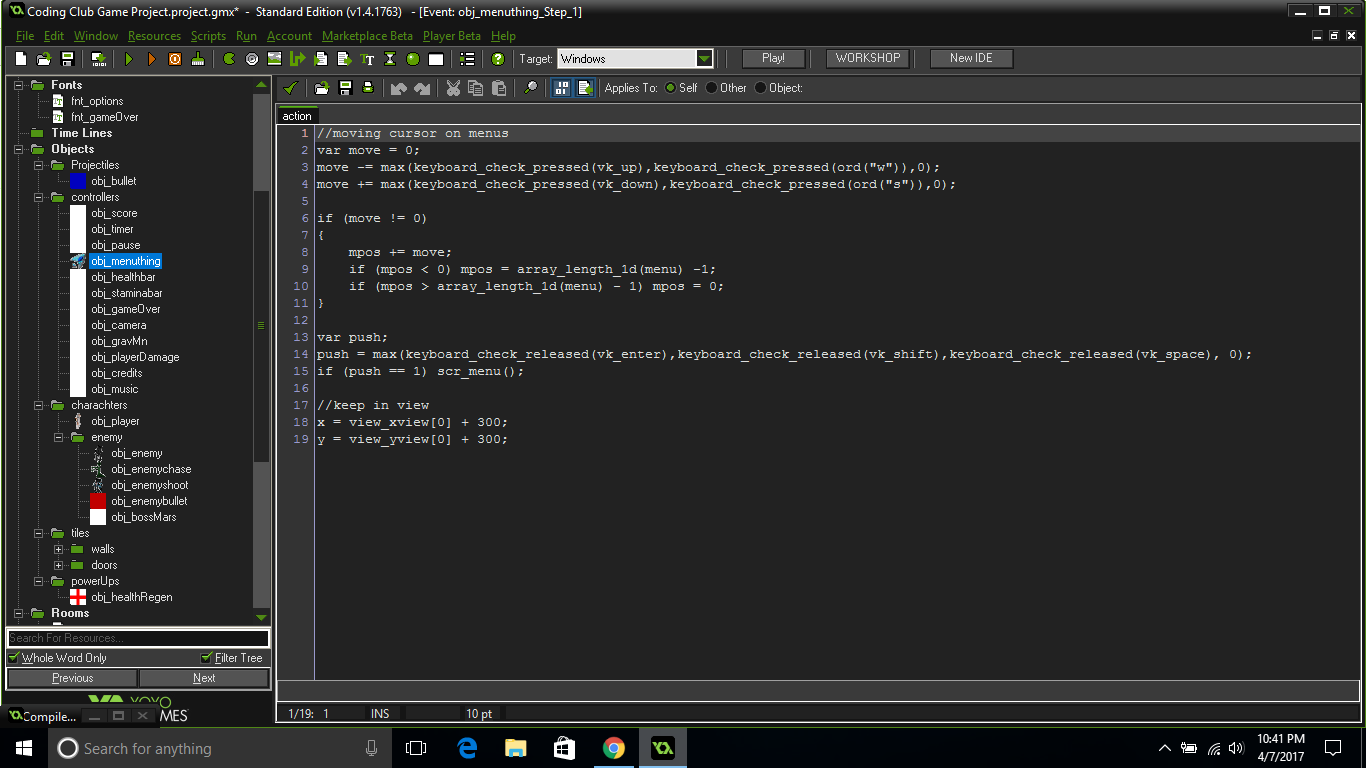Start the game in debug mode
Viewport: 1366px width, 768px height.
pos(153,58)
